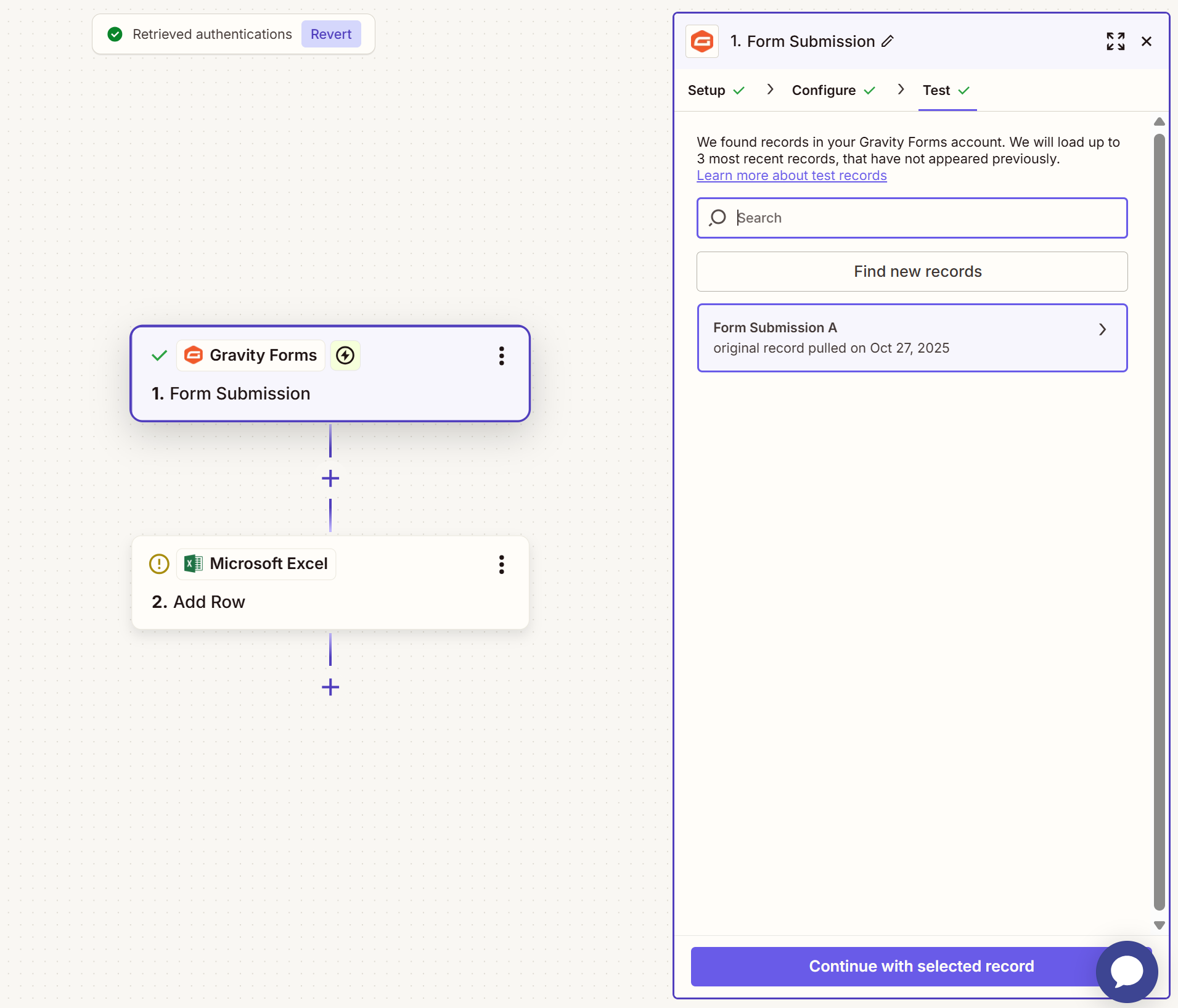Open the chat support bubble
1178x1008 pixels.
point(1126,971)
